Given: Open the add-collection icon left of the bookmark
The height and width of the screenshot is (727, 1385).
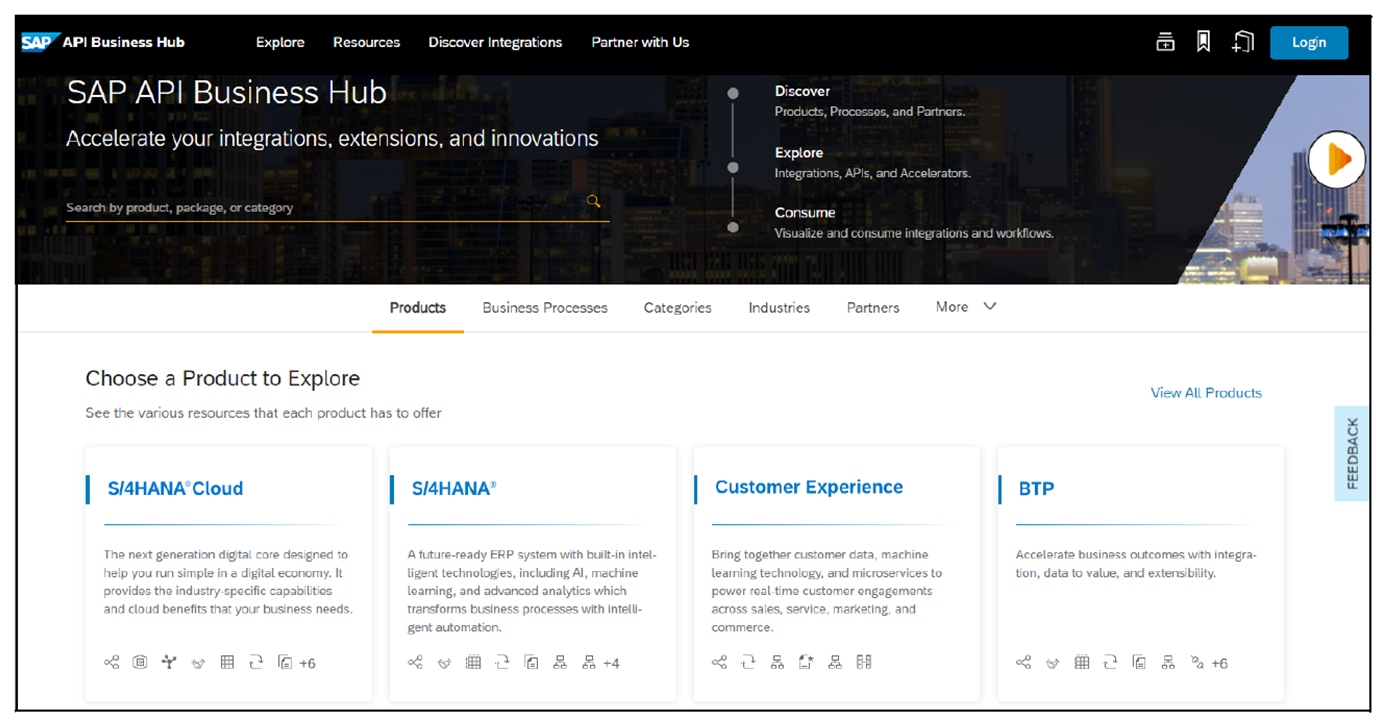Looking at the screenshot, I should pyautogui.click(x=1165, y=42).
